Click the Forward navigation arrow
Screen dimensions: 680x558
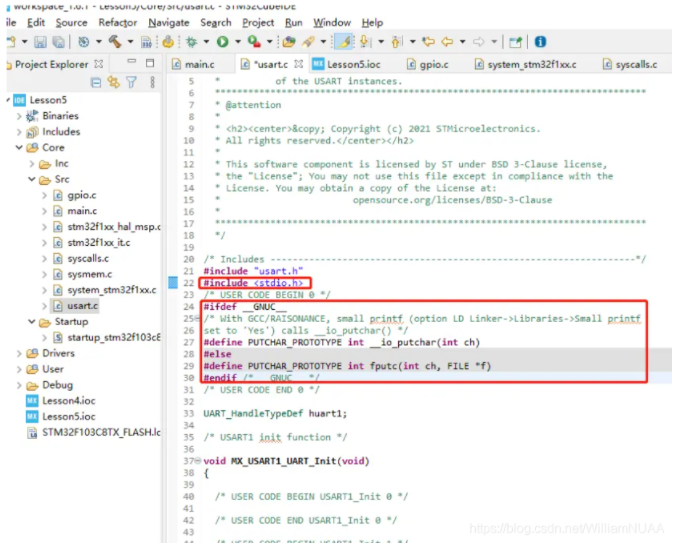pos(479,42)
